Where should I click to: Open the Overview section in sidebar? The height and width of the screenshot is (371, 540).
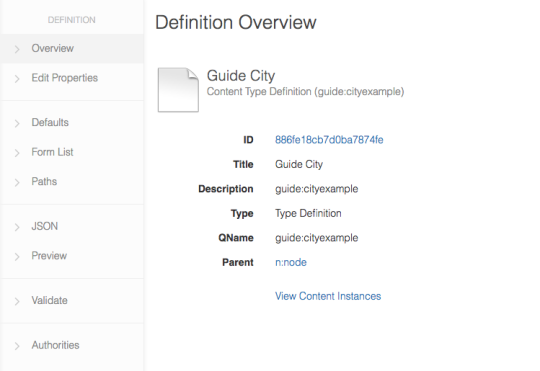pyautogui.click(x=72, y=48)
